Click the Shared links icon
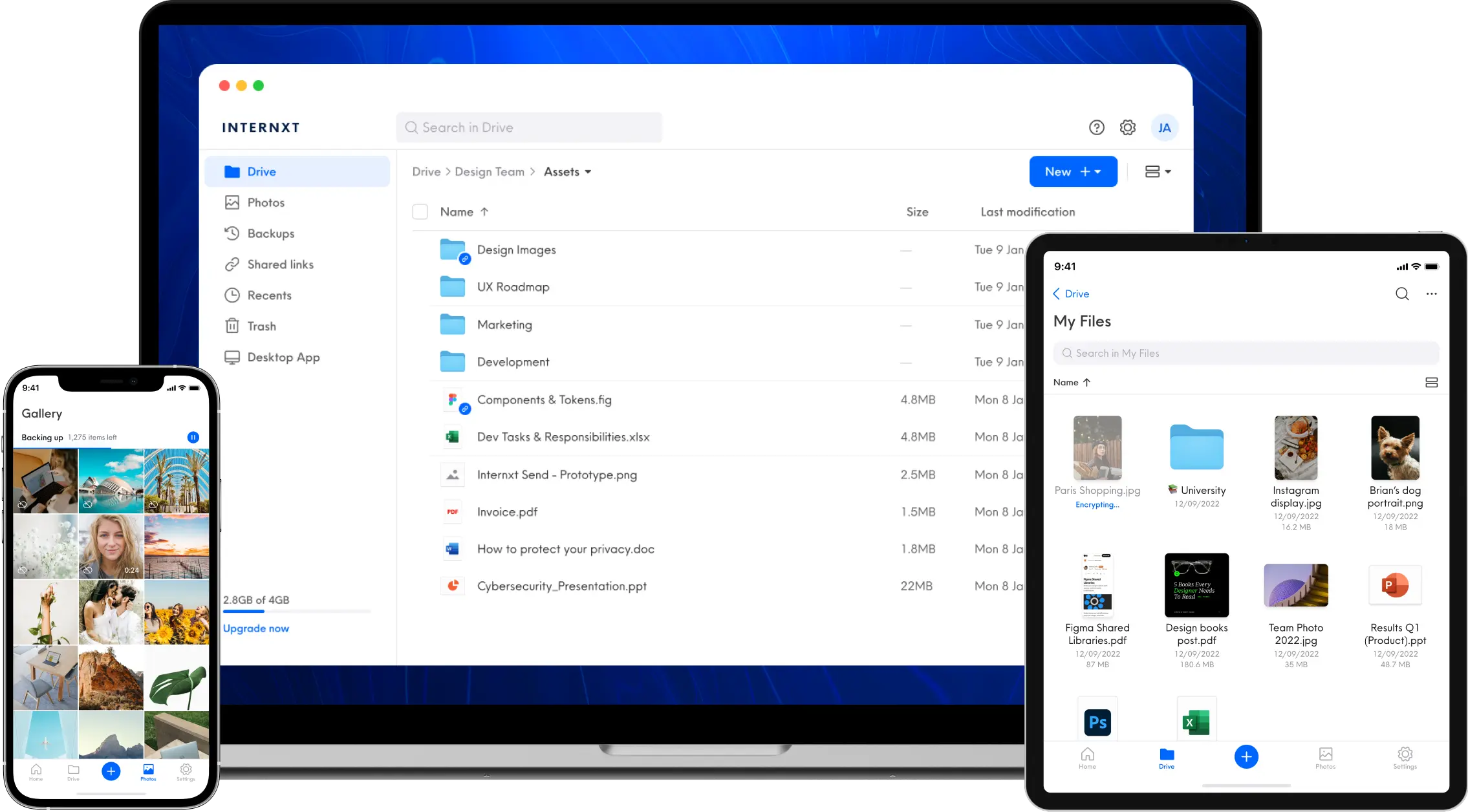The width and height of the screenshot is (1468, 812). [x=231, y=264]
